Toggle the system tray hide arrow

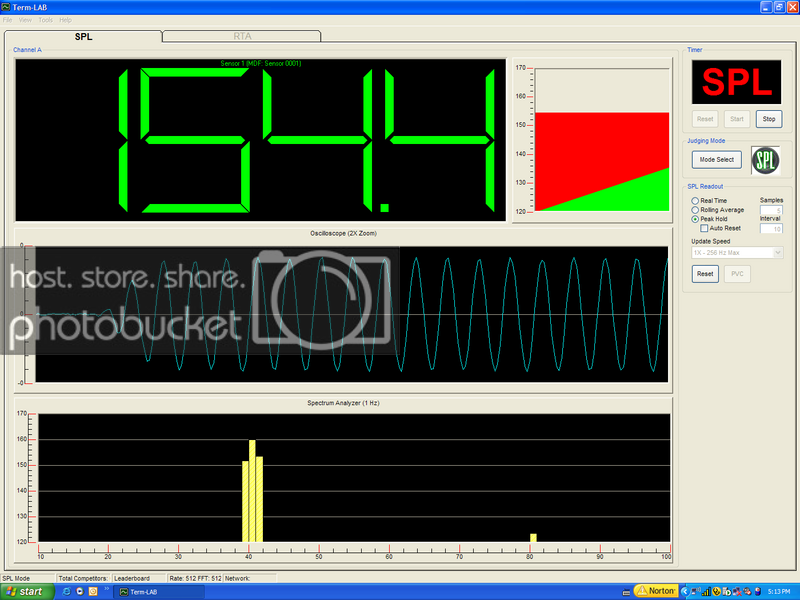(685, 592)
